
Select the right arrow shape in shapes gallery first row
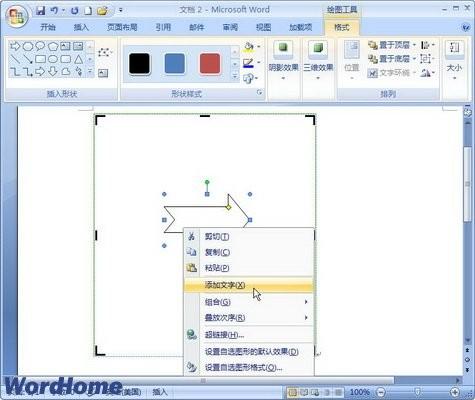(15, 46)
